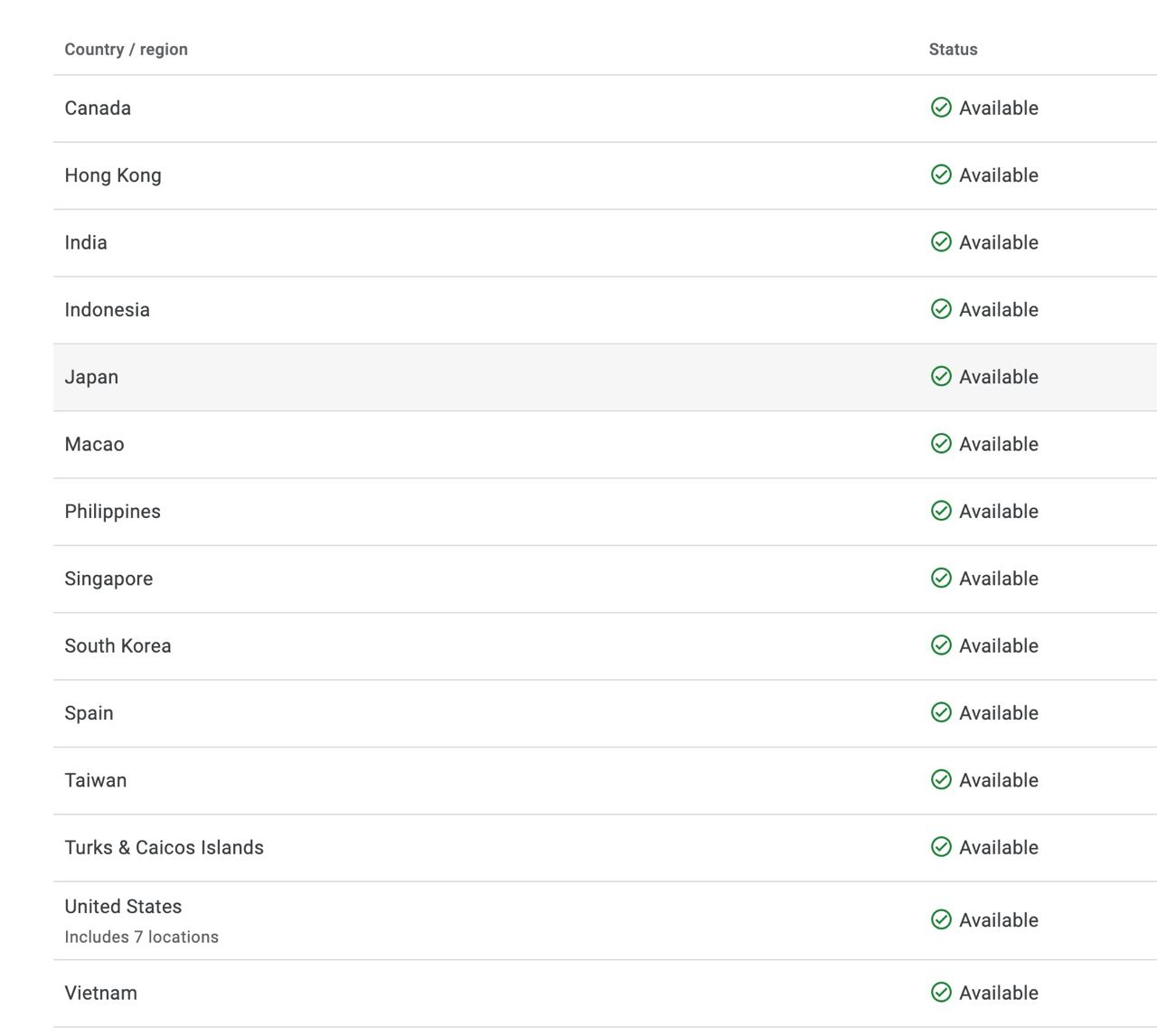This screenshot has width=1157, height=1036.
Task: Click the Philippines country name
Action: [x=112, y=512]
